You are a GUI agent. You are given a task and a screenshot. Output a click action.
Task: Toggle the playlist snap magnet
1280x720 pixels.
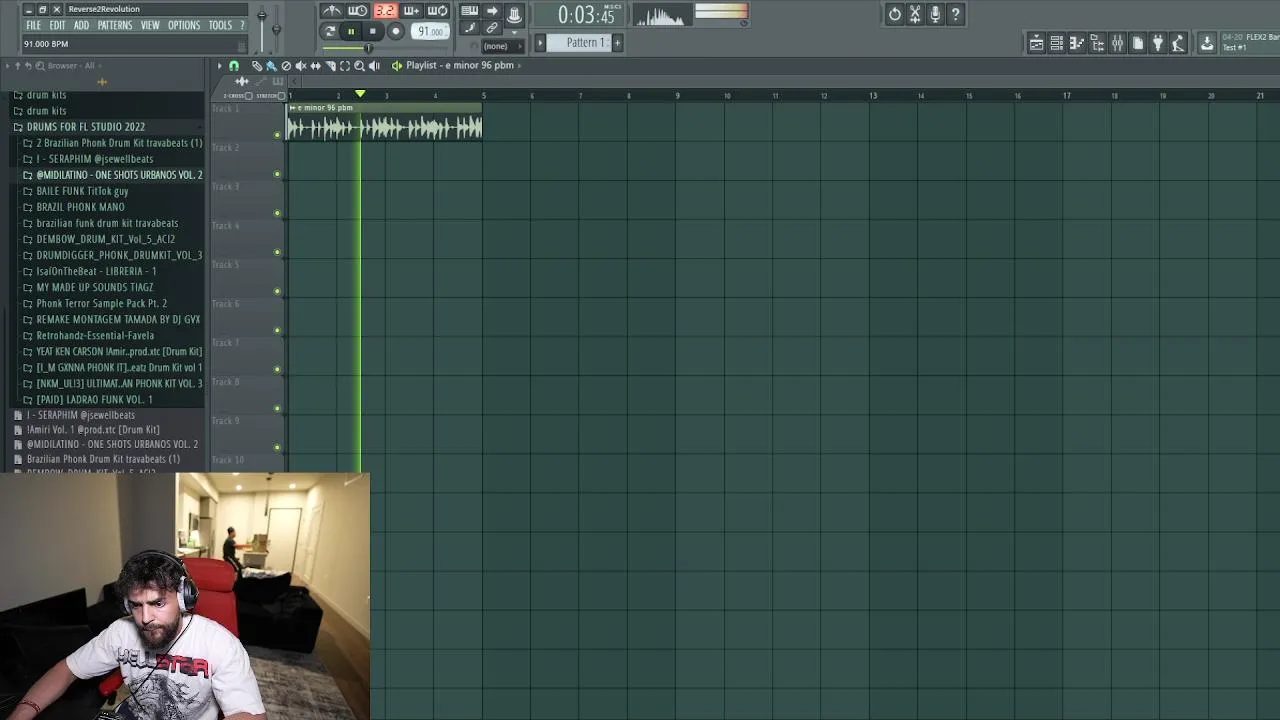234,66
